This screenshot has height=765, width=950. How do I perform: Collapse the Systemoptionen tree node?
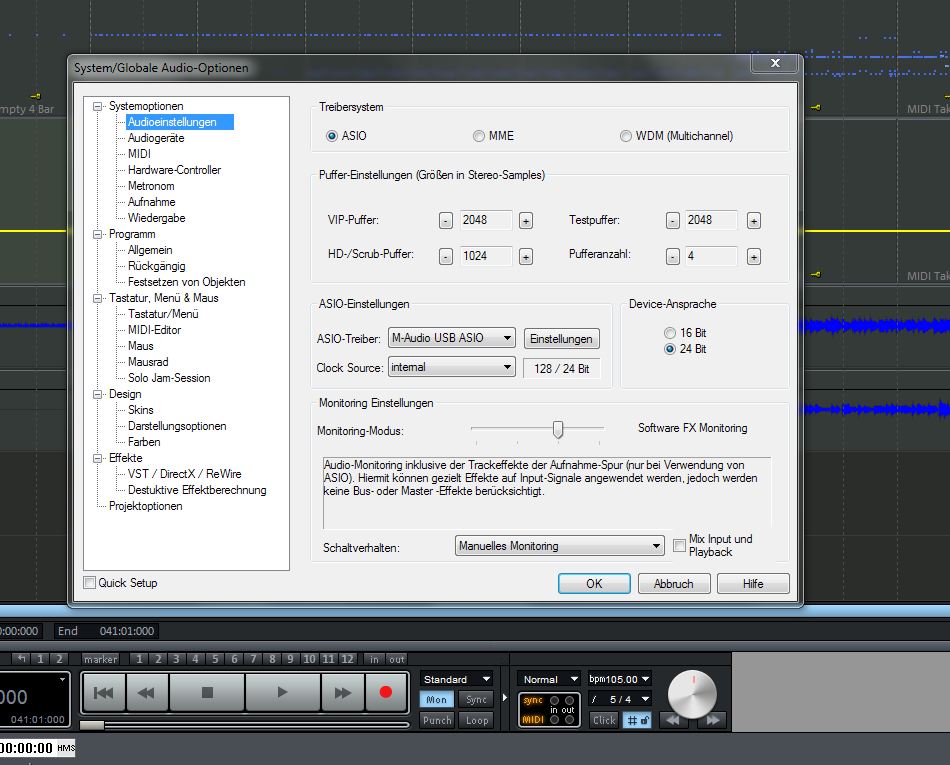(97, 106)
